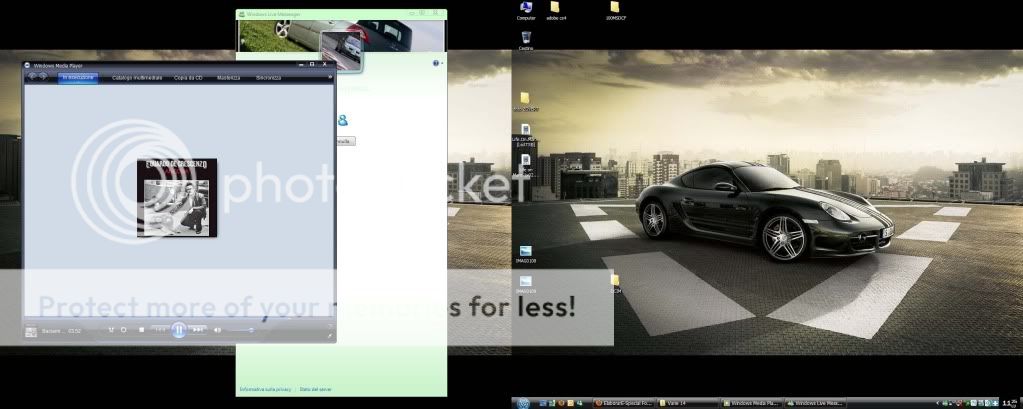1023x409 pixels.
Task: Open Stato del server link
Action: coord(316,389)
